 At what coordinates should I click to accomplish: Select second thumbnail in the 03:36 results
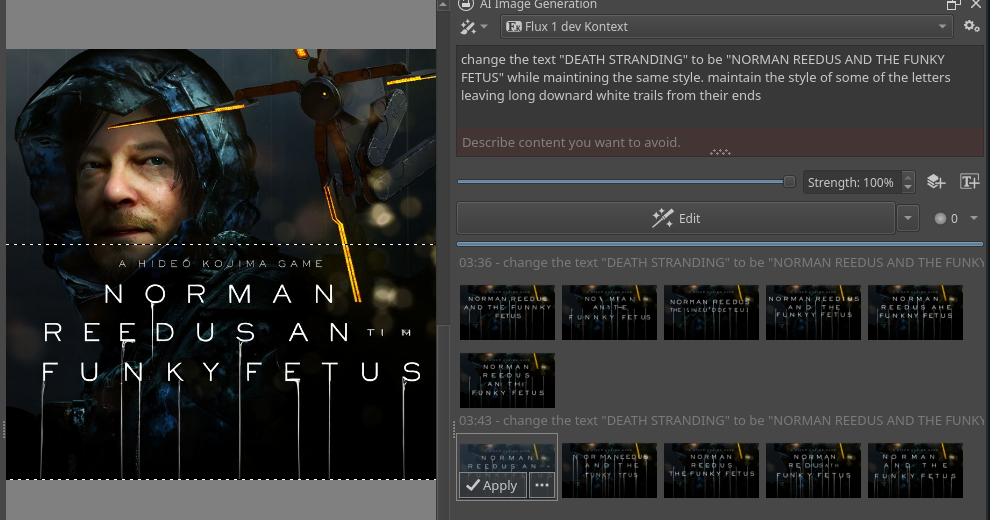609,312
